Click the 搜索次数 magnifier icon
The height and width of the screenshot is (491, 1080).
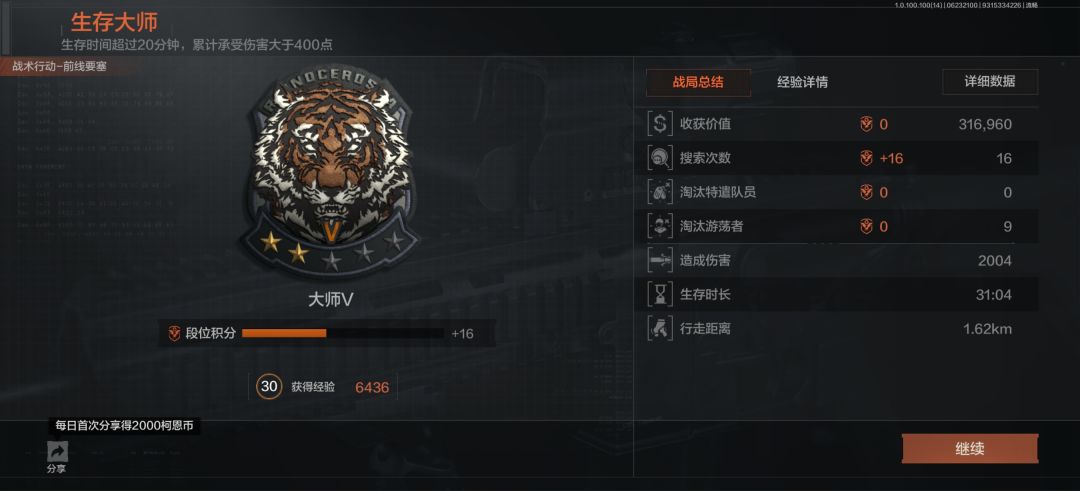click(660, 158)
